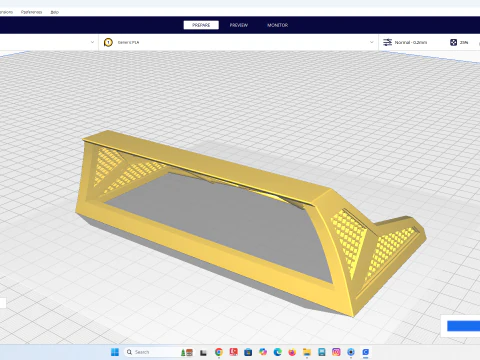Click the 20% infill value
The image size is (480, 360).
coord(464,42)
